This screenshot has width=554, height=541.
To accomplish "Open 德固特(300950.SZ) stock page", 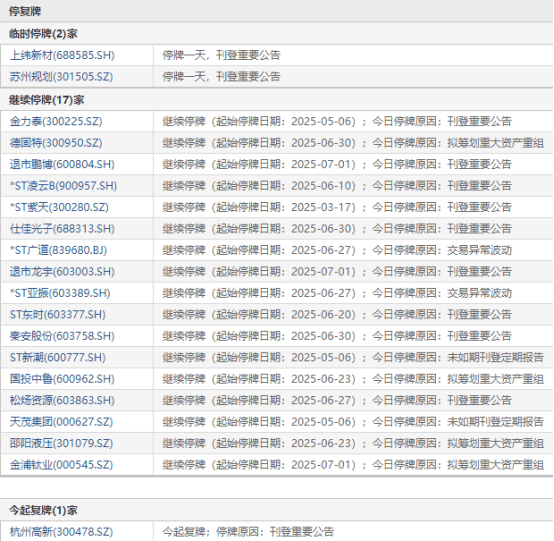I will click(x=56, y=143).
